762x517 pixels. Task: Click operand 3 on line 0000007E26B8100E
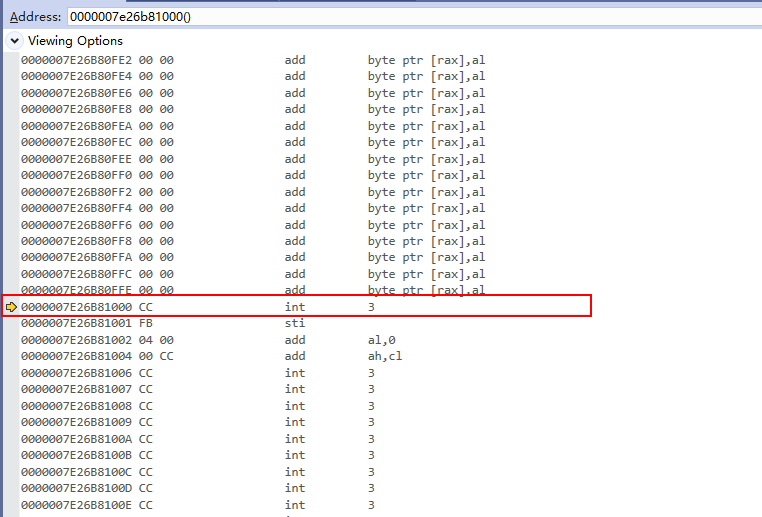(371, 505)
